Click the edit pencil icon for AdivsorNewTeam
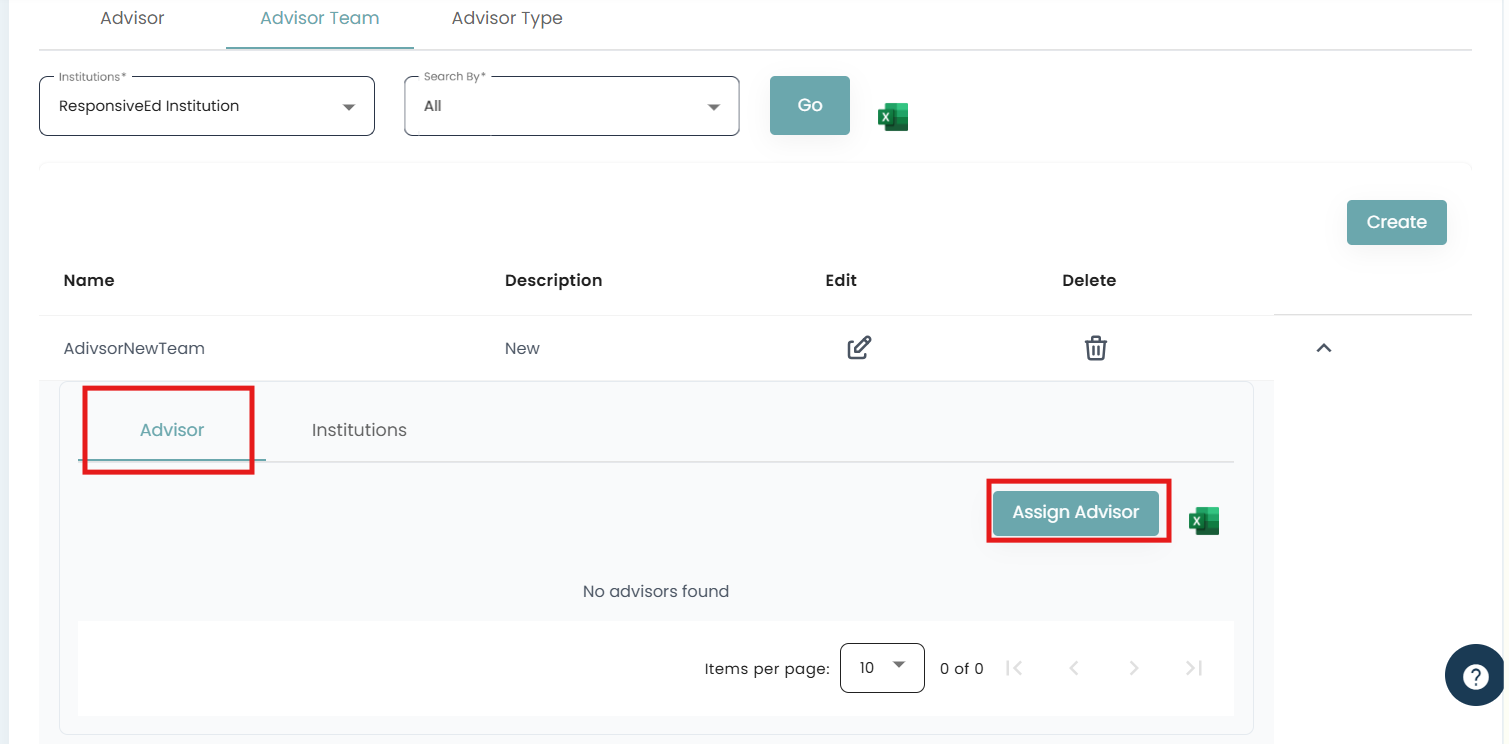 (x=858, y=348)
